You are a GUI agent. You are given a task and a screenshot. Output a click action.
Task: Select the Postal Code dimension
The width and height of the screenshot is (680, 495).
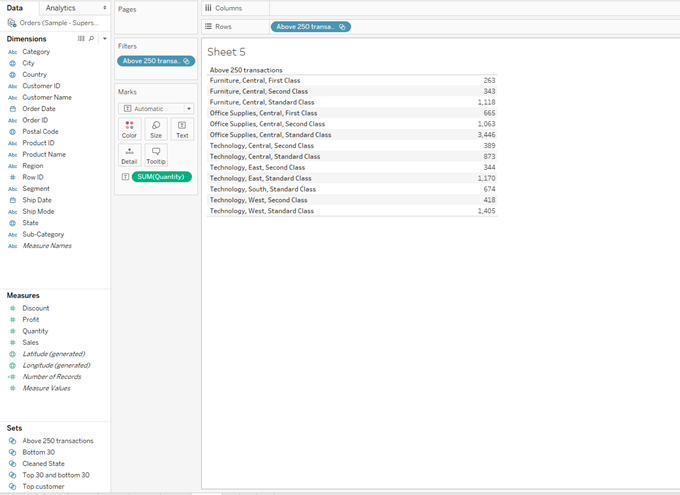[40, 131]
